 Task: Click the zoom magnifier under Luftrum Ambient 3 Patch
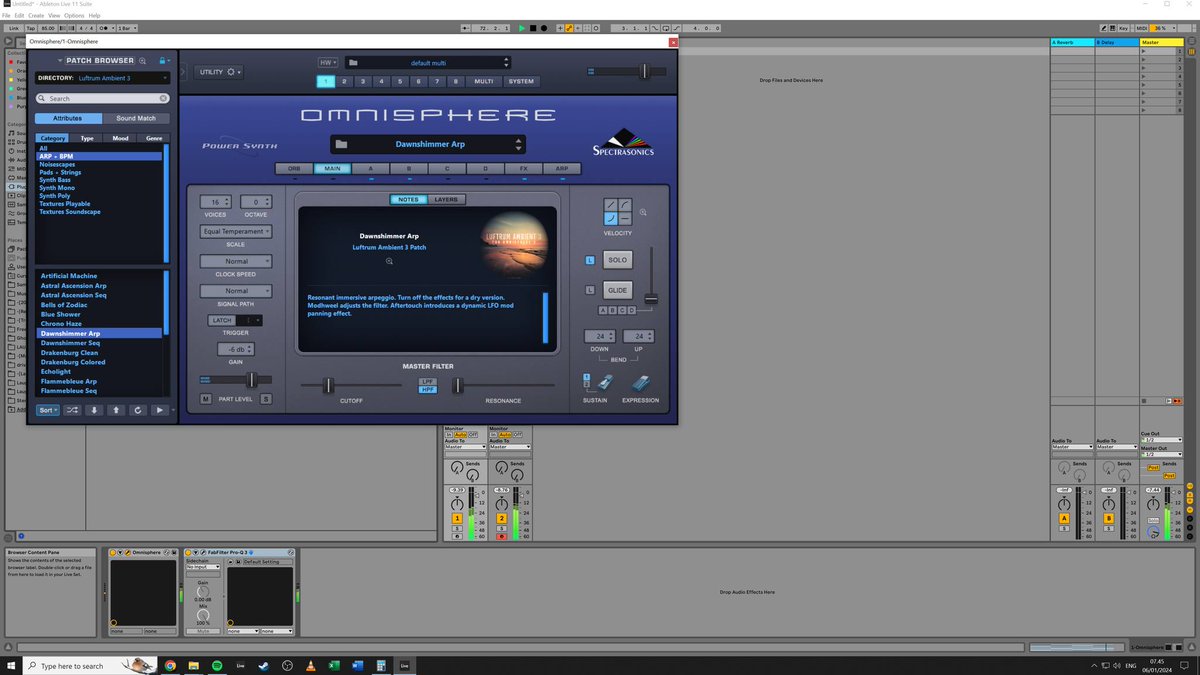click(x=390, y=261)
